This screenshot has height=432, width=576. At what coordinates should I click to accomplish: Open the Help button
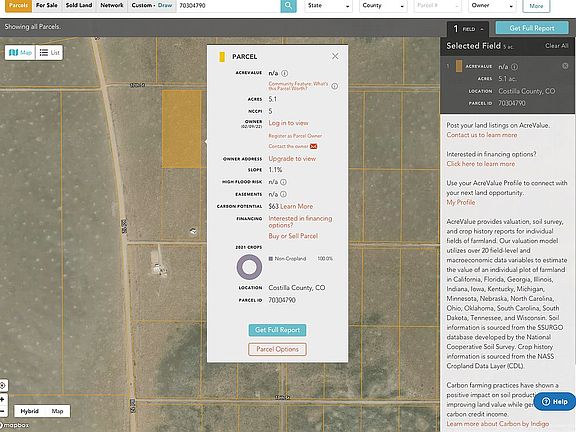(554, 402)
